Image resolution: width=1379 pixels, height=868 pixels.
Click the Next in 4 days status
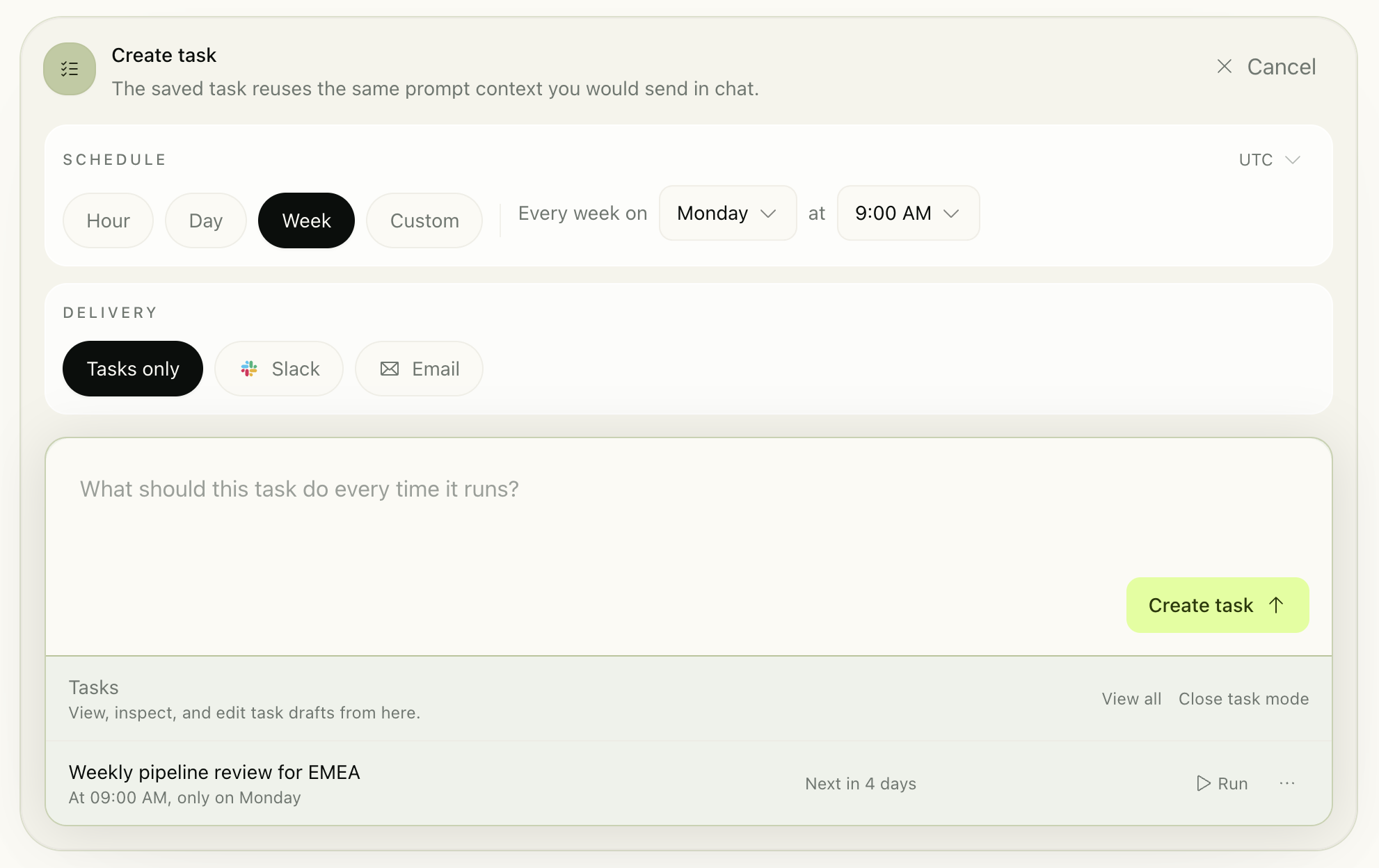point(861,783)
